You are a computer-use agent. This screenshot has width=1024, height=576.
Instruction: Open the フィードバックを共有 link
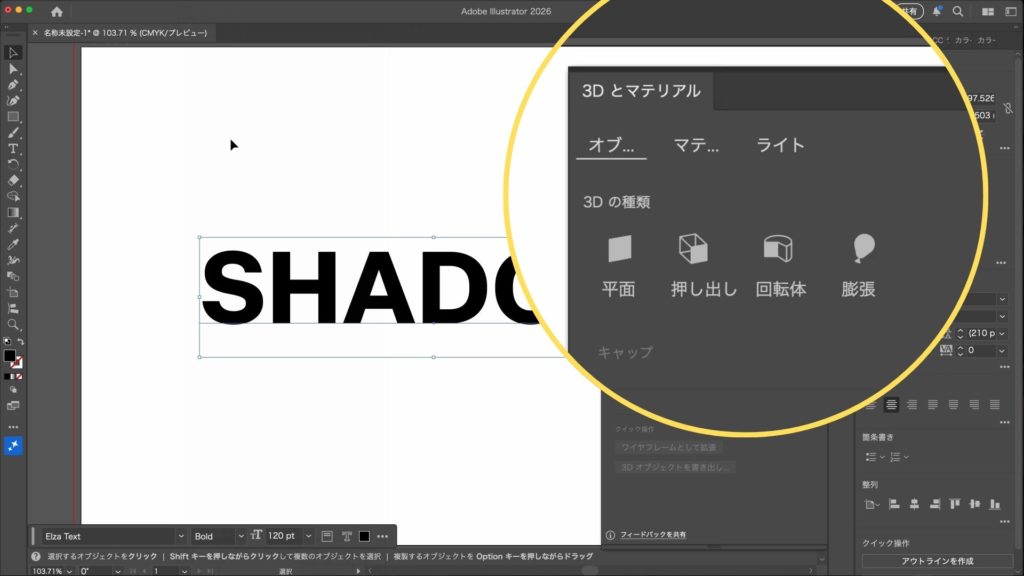pos(653,535)
